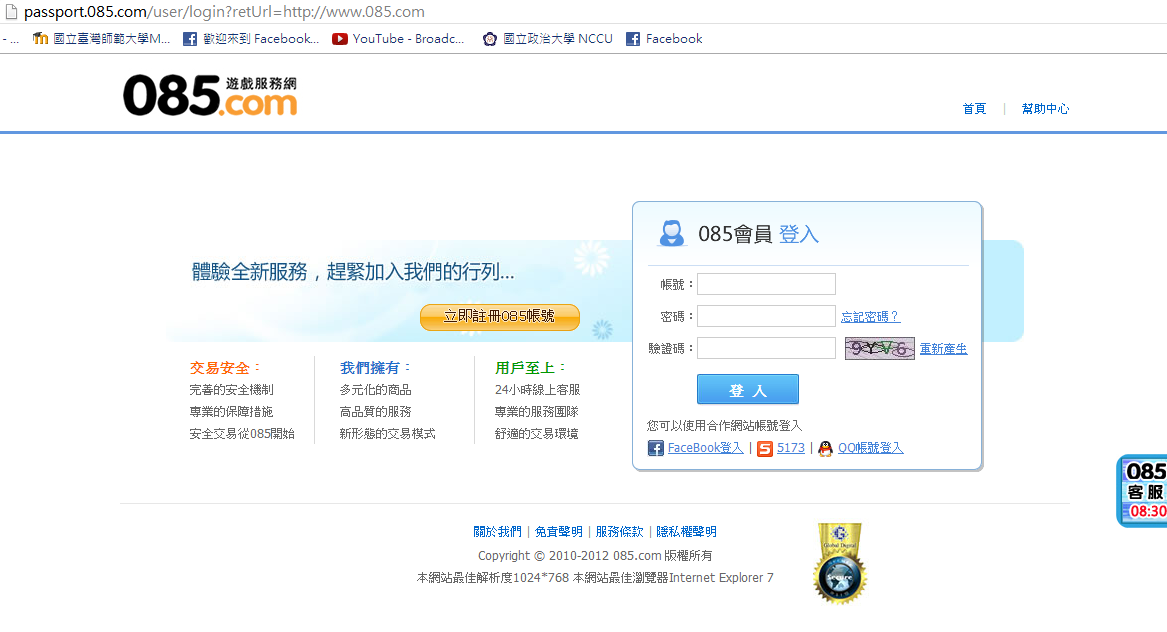Open the last Facebook bookmark

point(664,39)
